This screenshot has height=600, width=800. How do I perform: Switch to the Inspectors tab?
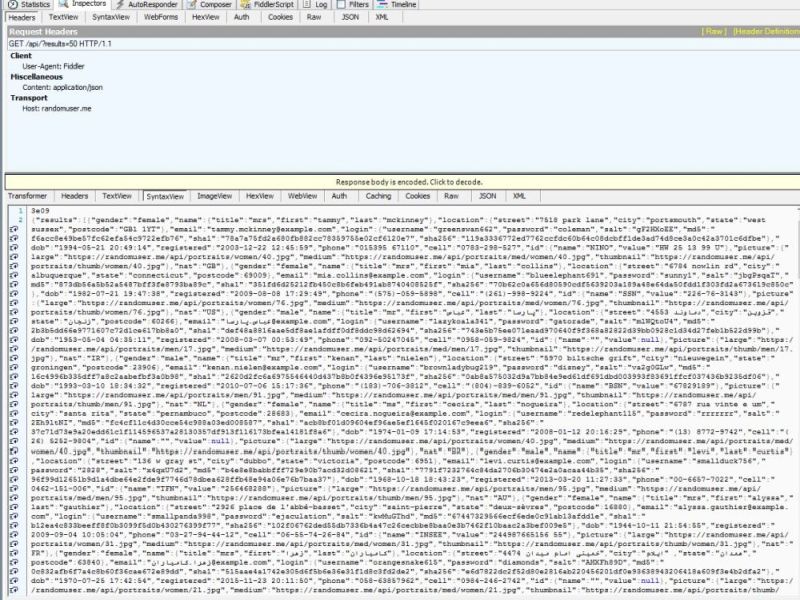coord(83,4)
